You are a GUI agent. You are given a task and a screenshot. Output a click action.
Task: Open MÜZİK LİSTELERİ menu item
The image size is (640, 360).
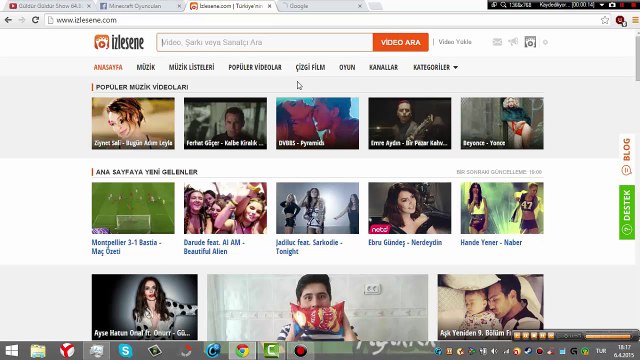click(x=191, y=67)
